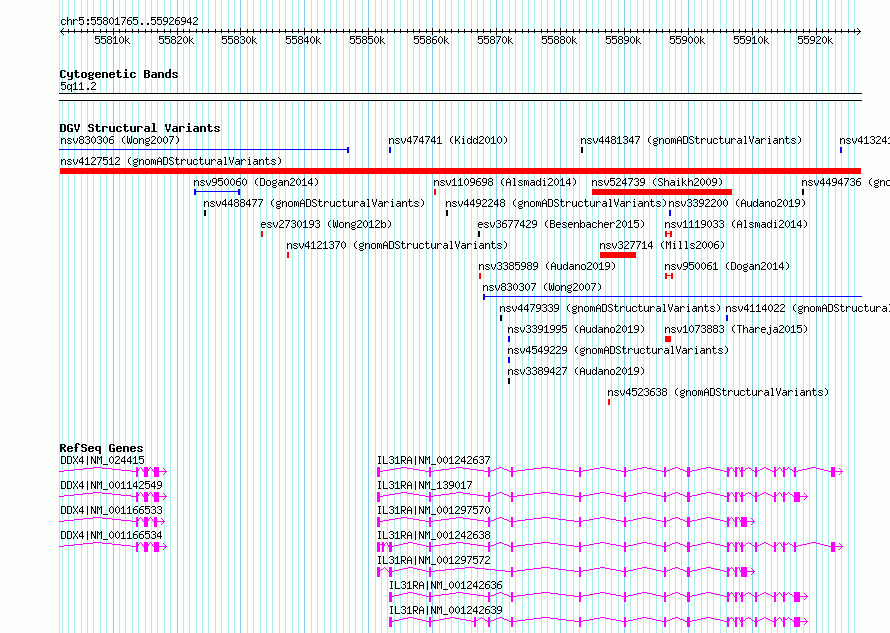This screenshot has height=633, width=890.
Task: Click the nsv830306 (Wong2007) variant label
Action: 120,140
